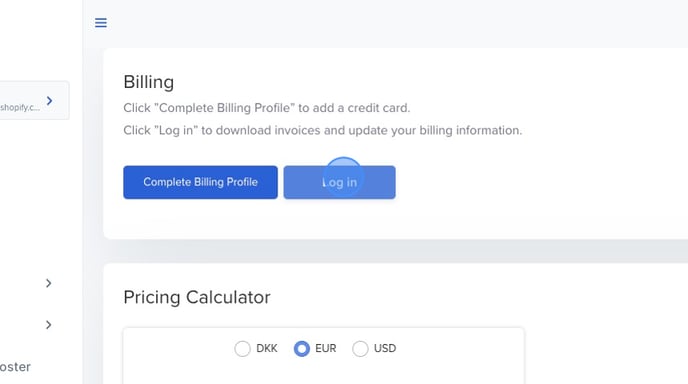Click the EUR text label
688x384 pixels.
[x=326, y=348]
